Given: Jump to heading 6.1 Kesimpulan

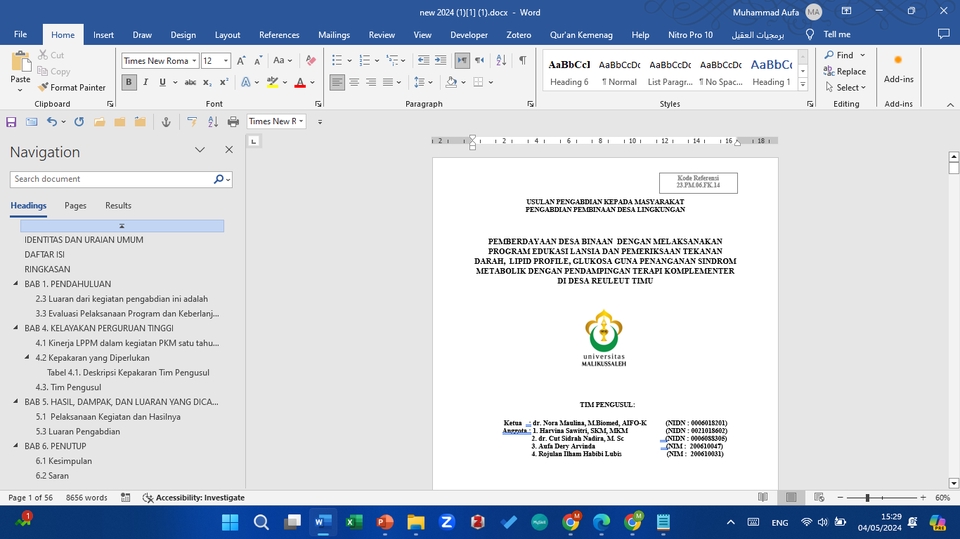Looking at the screenshot, I should tap(64, 461).
